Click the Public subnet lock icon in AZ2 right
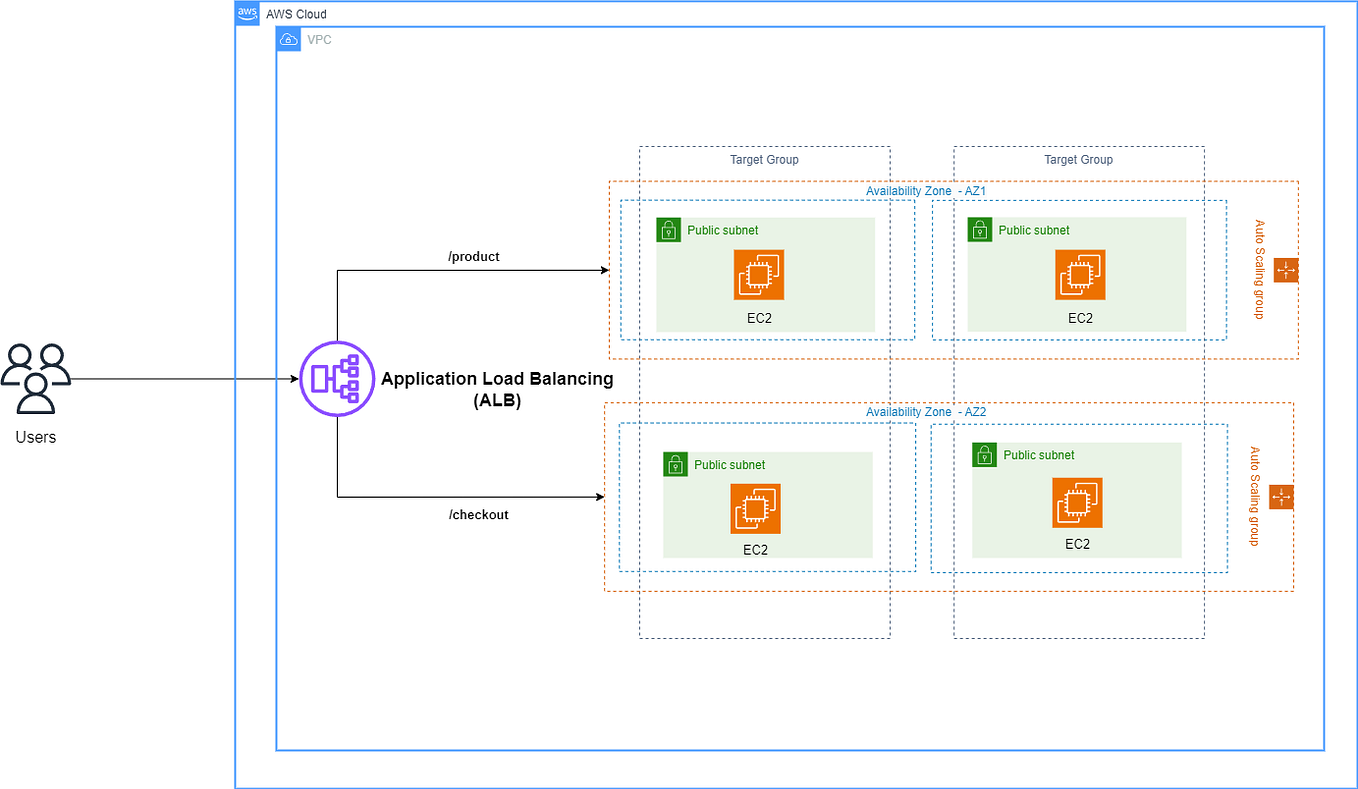Image resolution: width=1358 pixels, height=789 pixels. tap(984, 455)
